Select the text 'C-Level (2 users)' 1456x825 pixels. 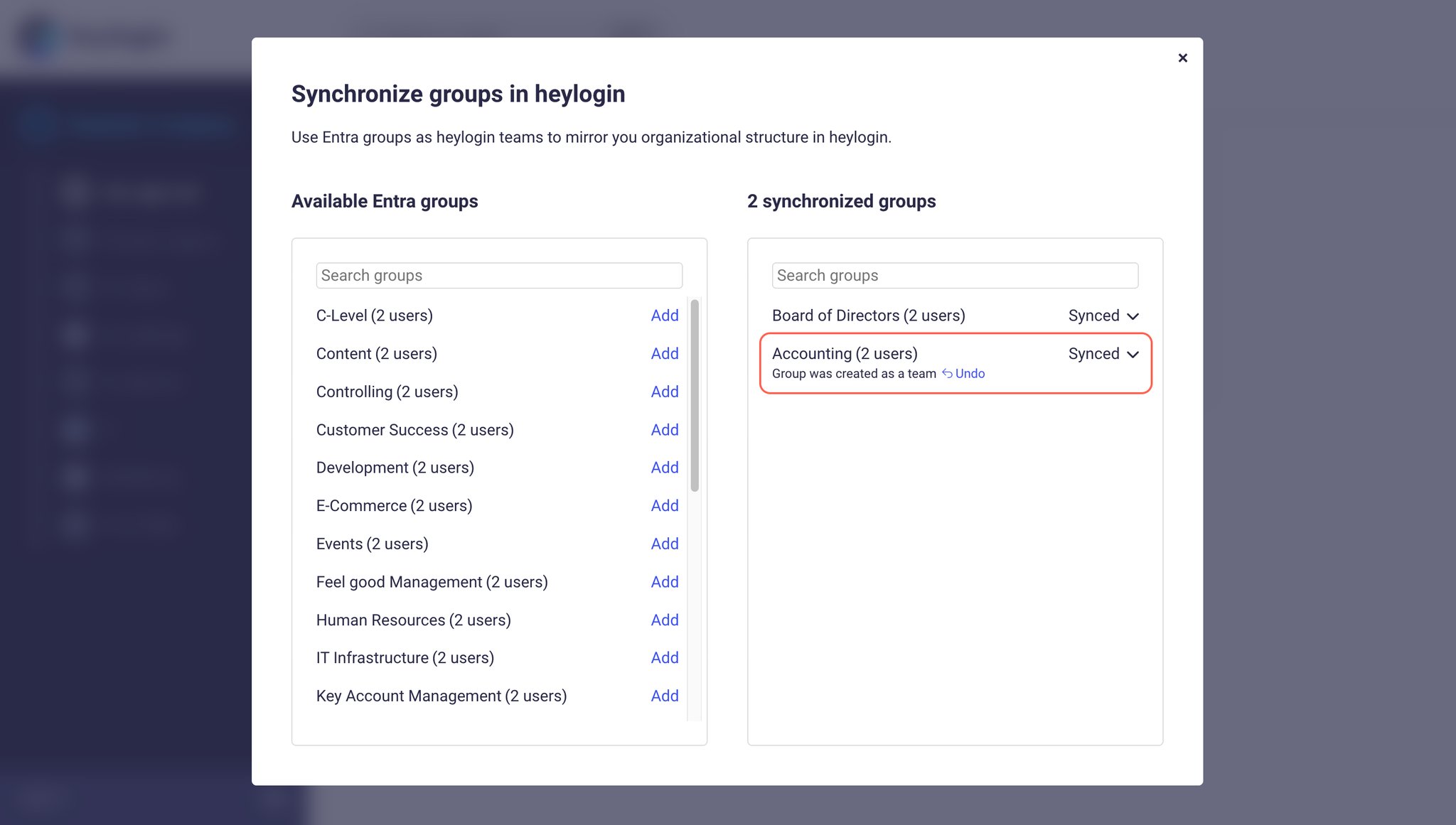(x=375, y=316)
